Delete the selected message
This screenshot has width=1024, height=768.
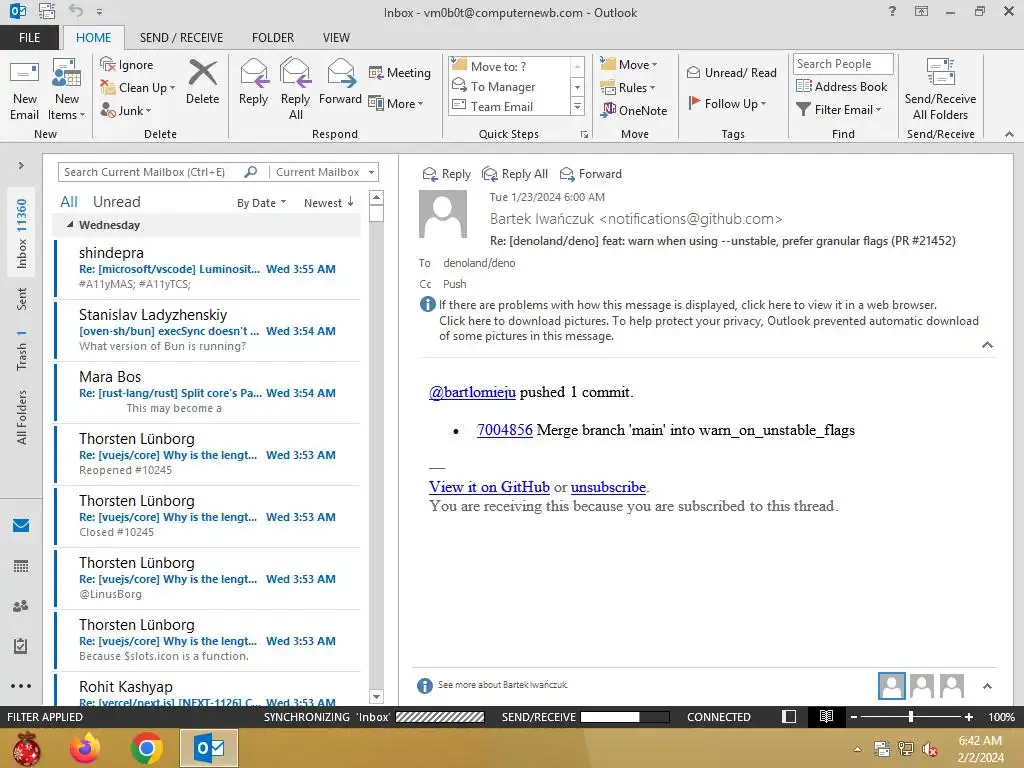point(202,82)
